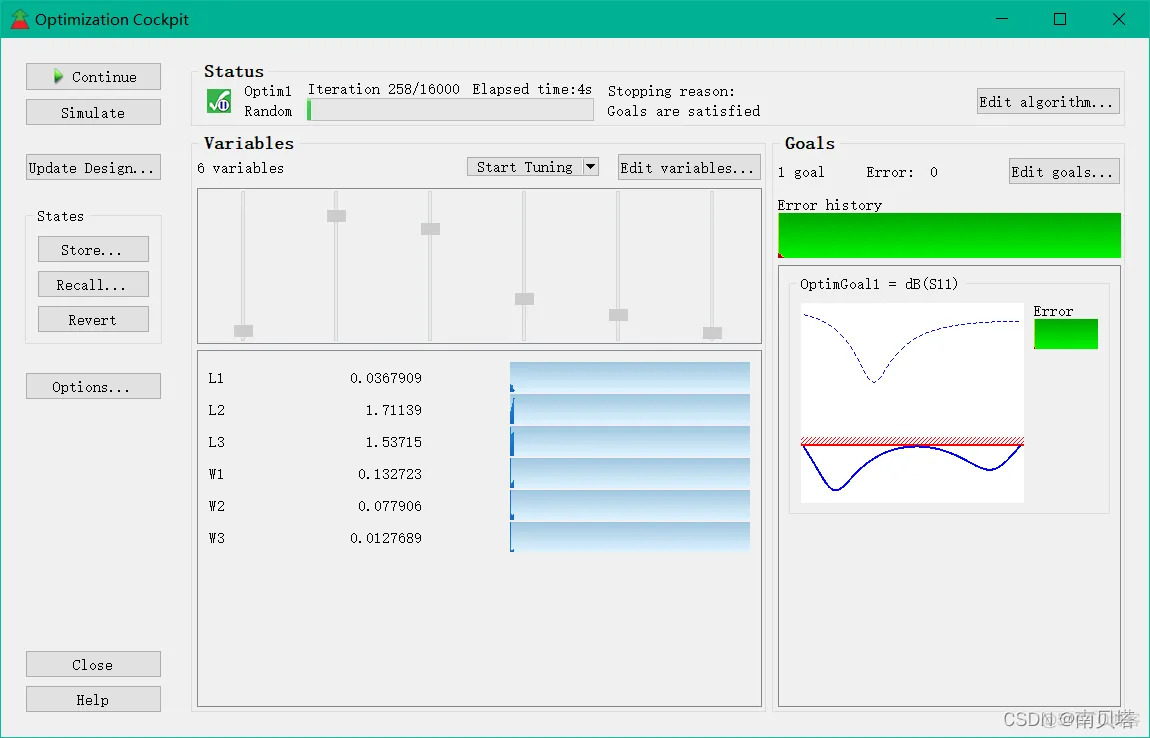Viewport: 1150px width, 738px height.
Task: Minimize the Optimization Cockpit window
Action: (1002, 19)
